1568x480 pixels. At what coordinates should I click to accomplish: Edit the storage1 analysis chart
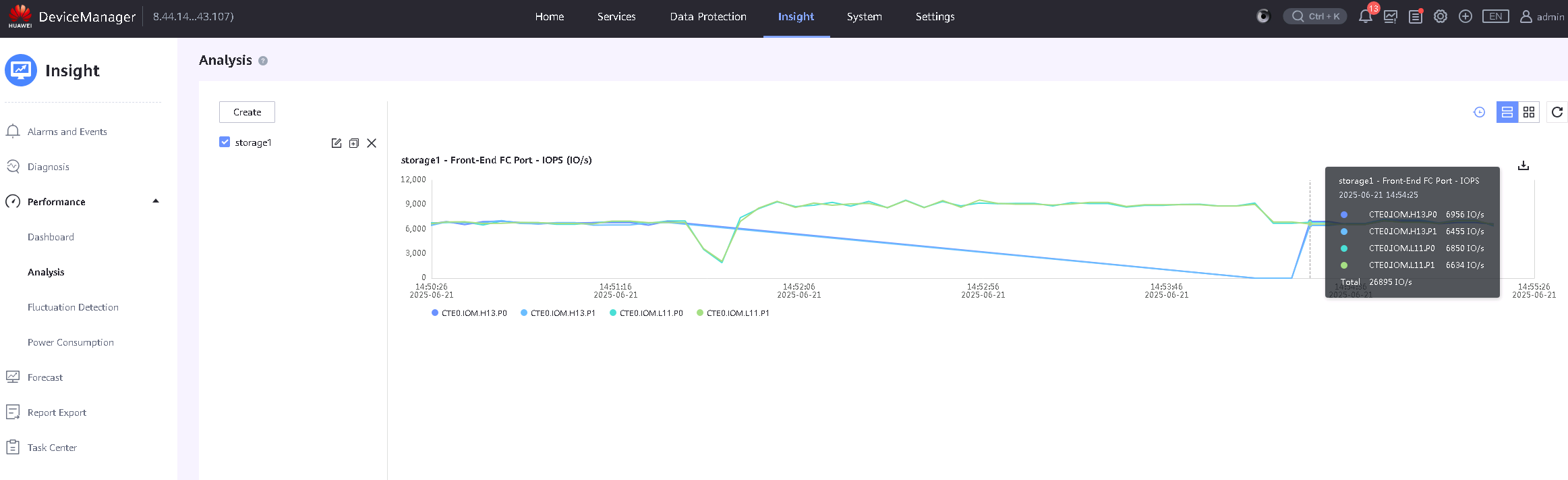tap(337, 143)
